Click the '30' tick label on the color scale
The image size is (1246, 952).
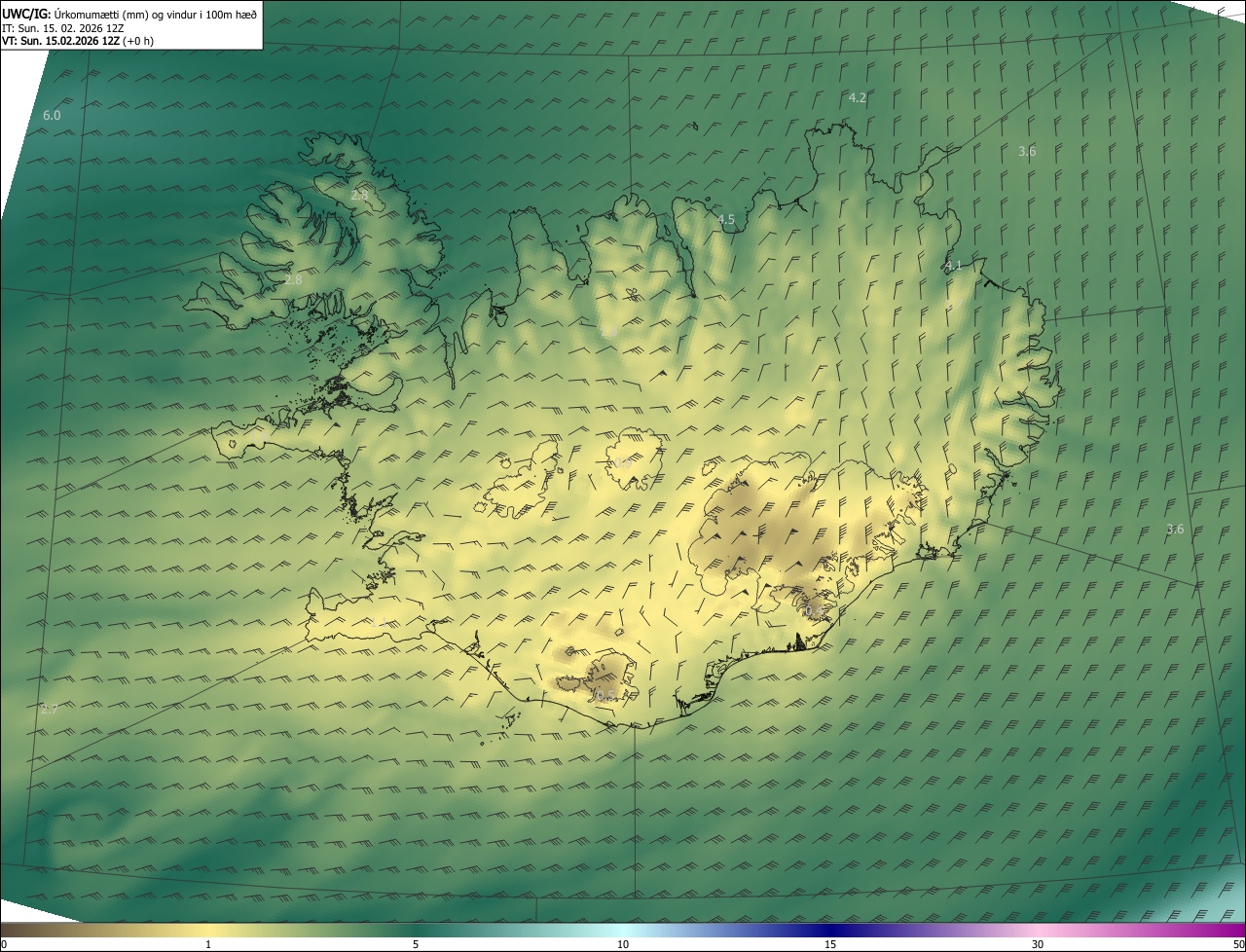(1038, 944)
